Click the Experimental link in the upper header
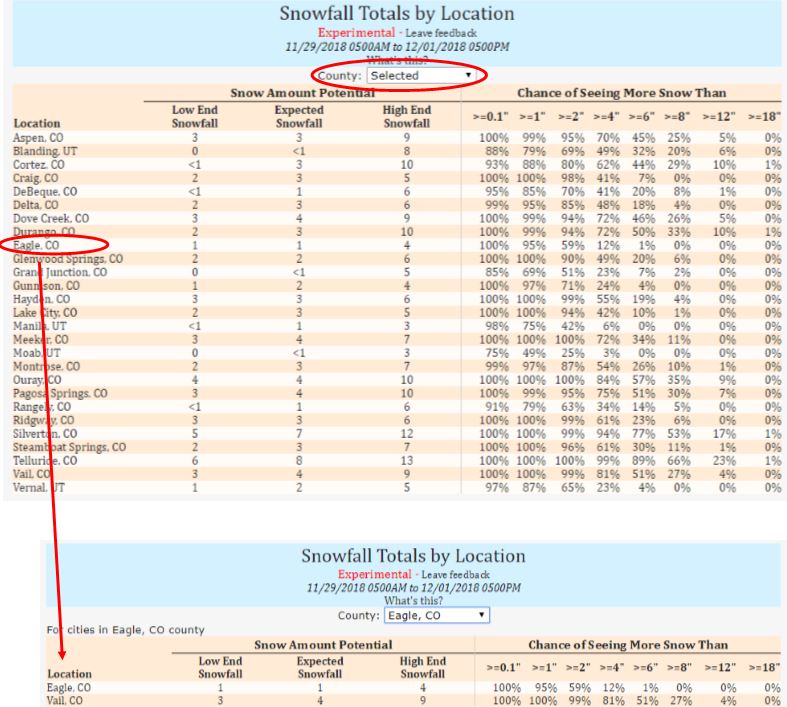This screenshot has height=707, width=787. pos(356,33)
